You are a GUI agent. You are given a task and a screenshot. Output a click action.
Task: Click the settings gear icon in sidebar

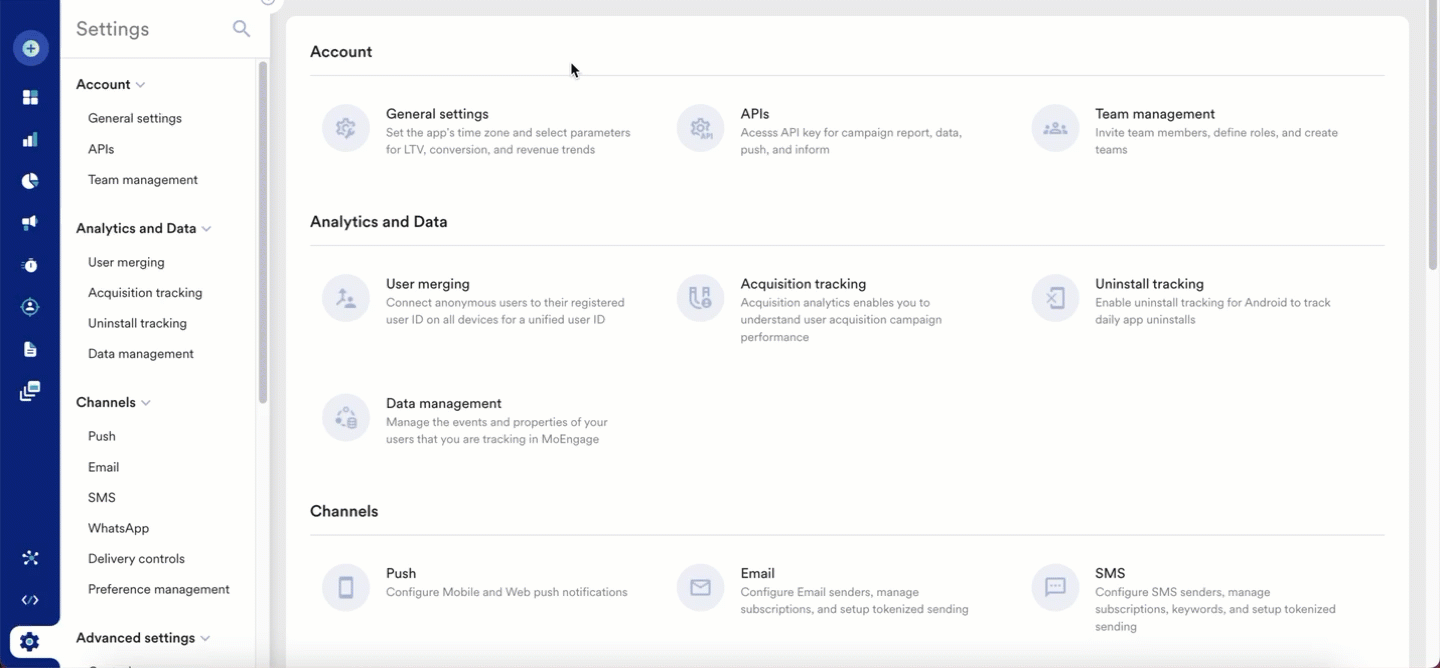pyautogui.click(x=30, y=642)
